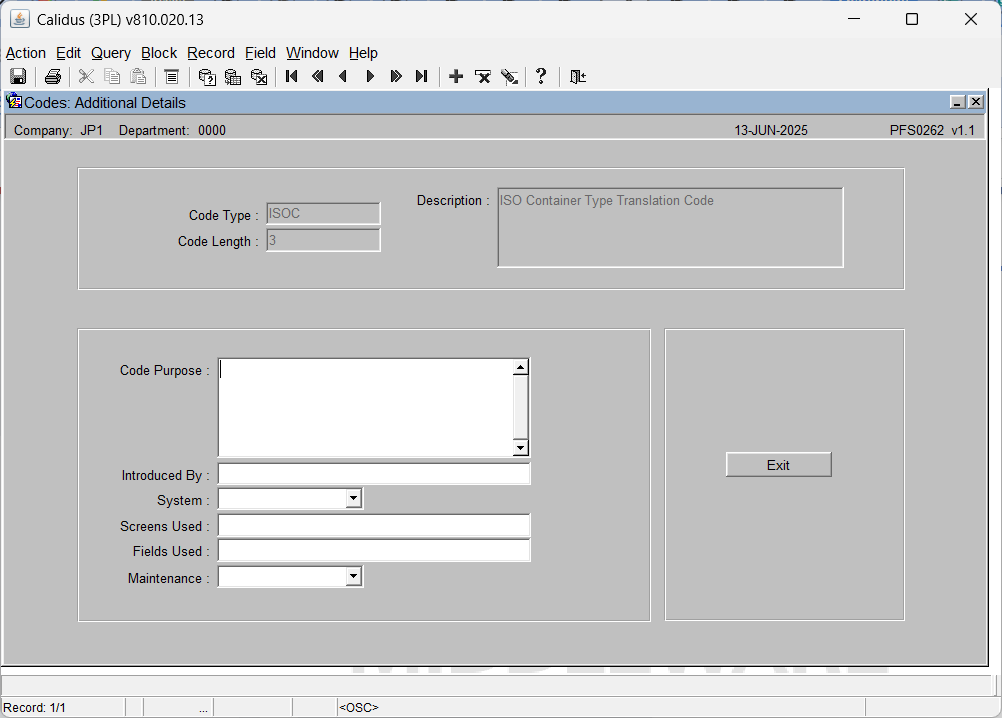Click the Screens Used field
This screenshot has width=1002, height=718.
click(374, 525)
